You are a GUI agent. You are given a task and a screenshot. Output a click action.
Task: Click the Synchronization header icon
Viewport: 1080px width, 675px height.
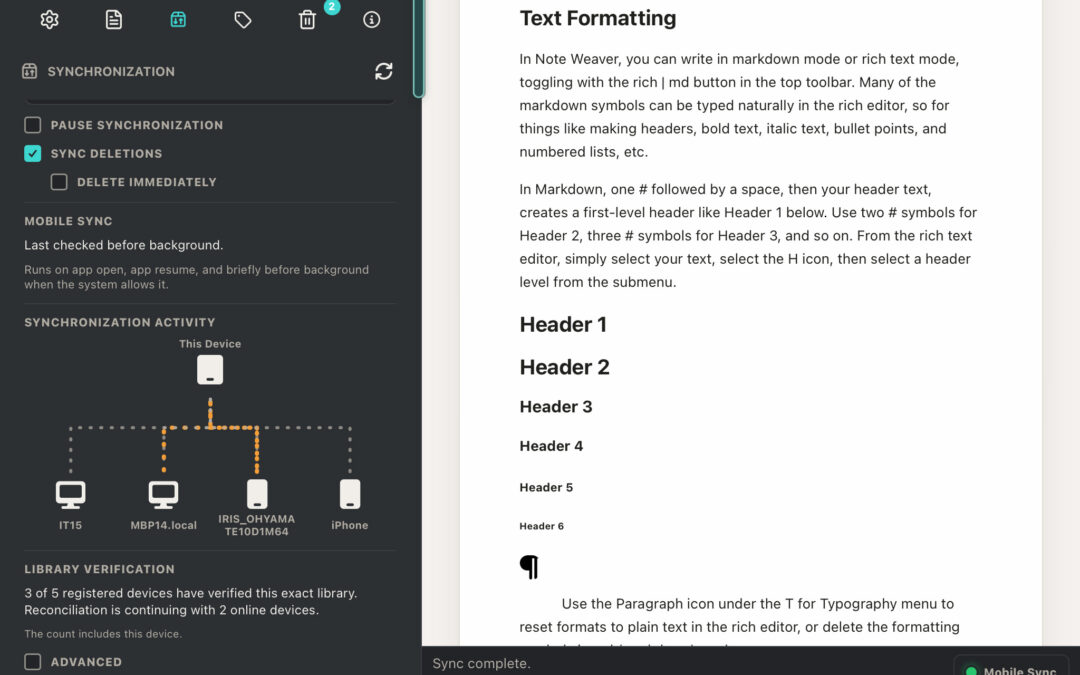[29, 71]
